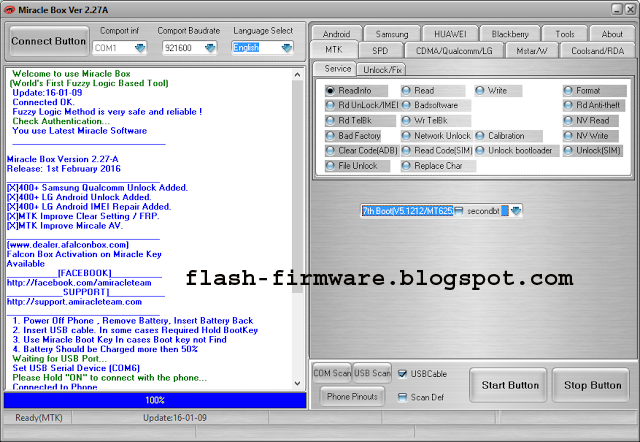This screenshot has height=442, width=640.
Task: Click the blue 100% progress bar
Action: click(155, 400)
